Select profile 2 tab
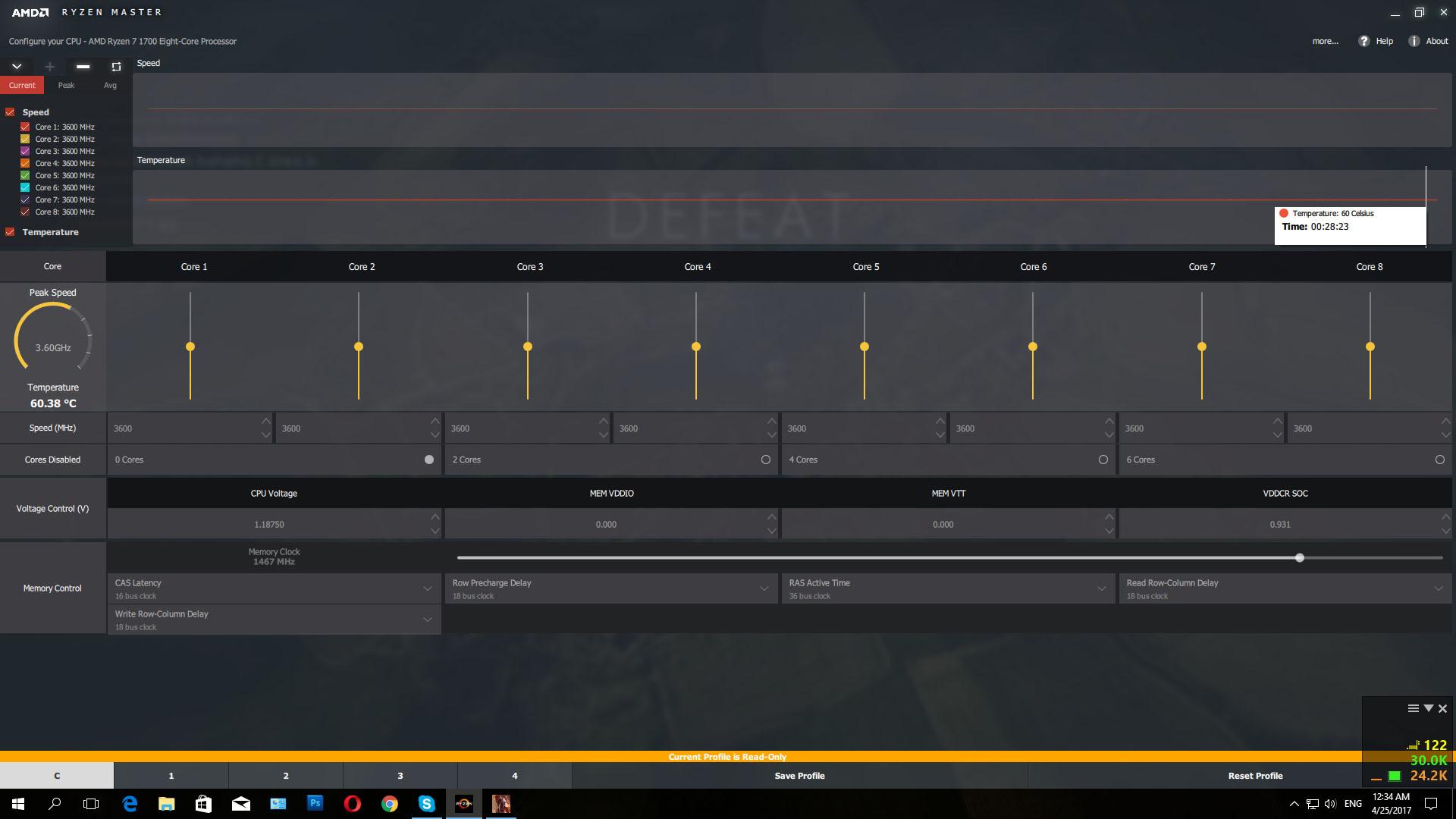This screenshot has height=819, width=1456. (286, 776)
